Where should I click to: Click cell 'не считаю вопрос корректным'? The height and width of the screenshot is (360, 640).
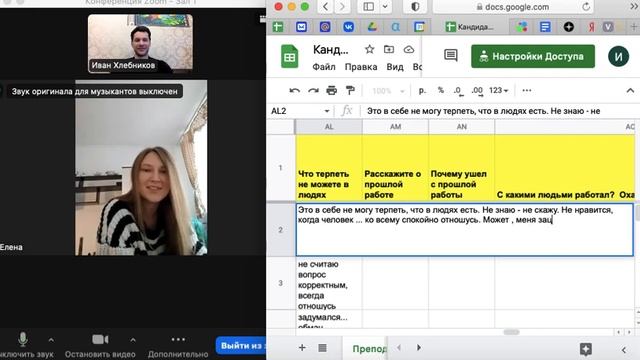(x=329, y=283)
